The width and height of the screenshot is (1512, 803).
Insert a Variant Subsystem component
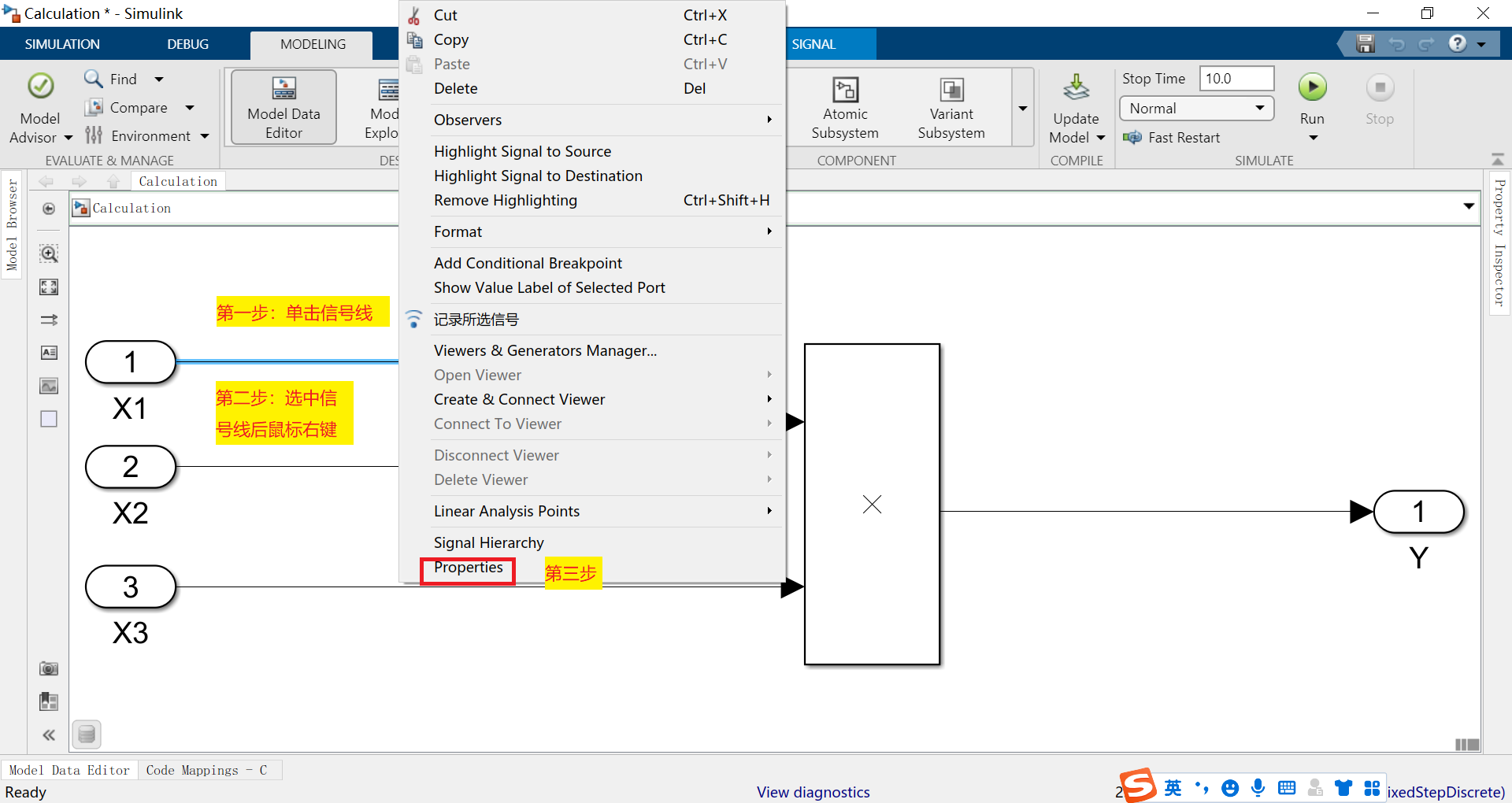951,109
